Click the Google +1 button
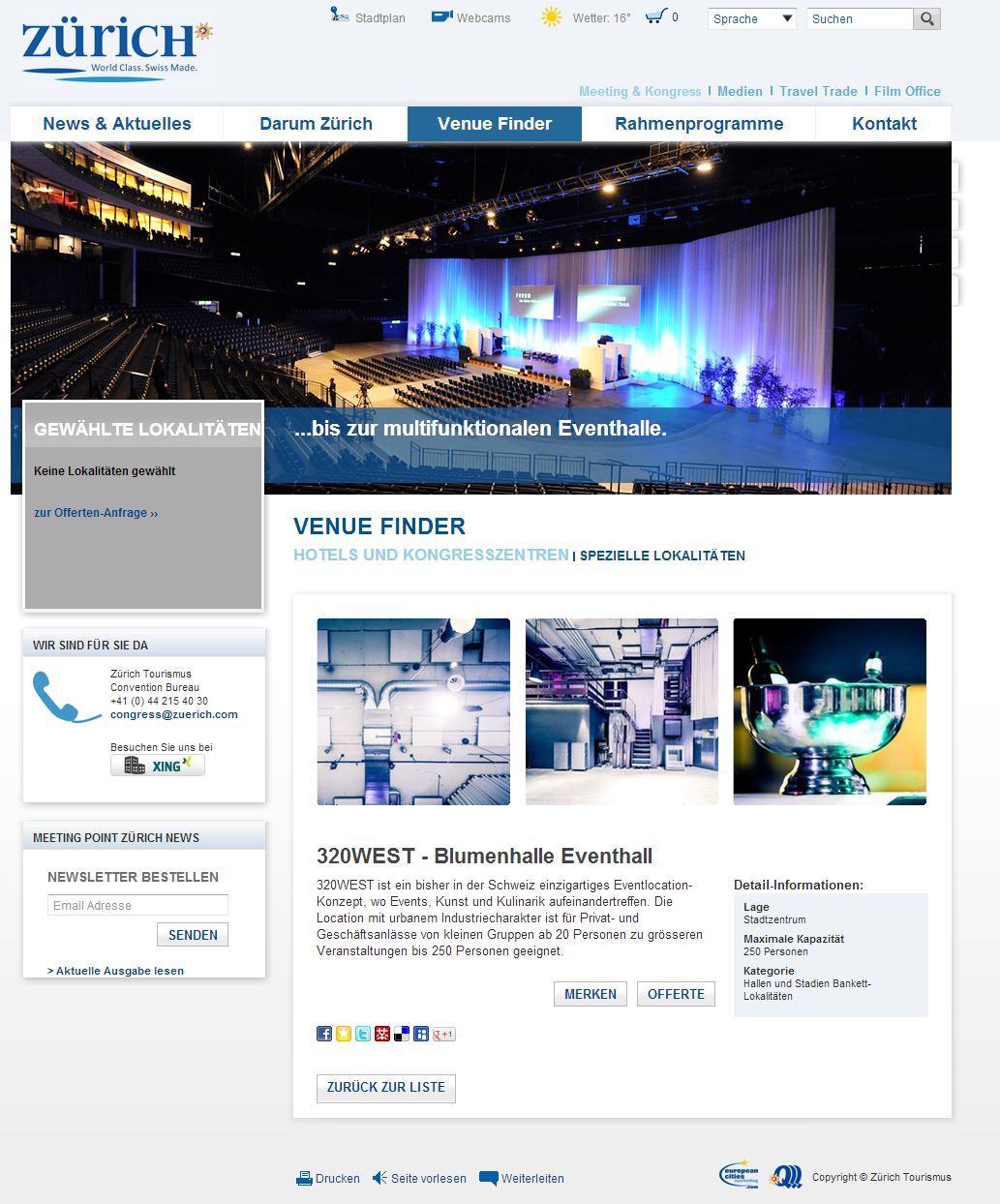 coord(443,1034)
